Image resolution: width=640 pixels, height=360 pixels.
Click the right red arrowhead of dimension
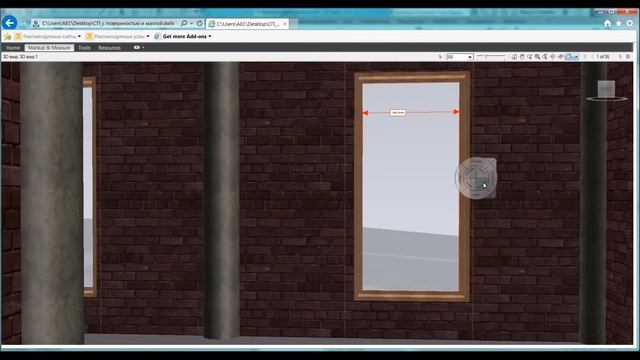[x=456, y=111]
